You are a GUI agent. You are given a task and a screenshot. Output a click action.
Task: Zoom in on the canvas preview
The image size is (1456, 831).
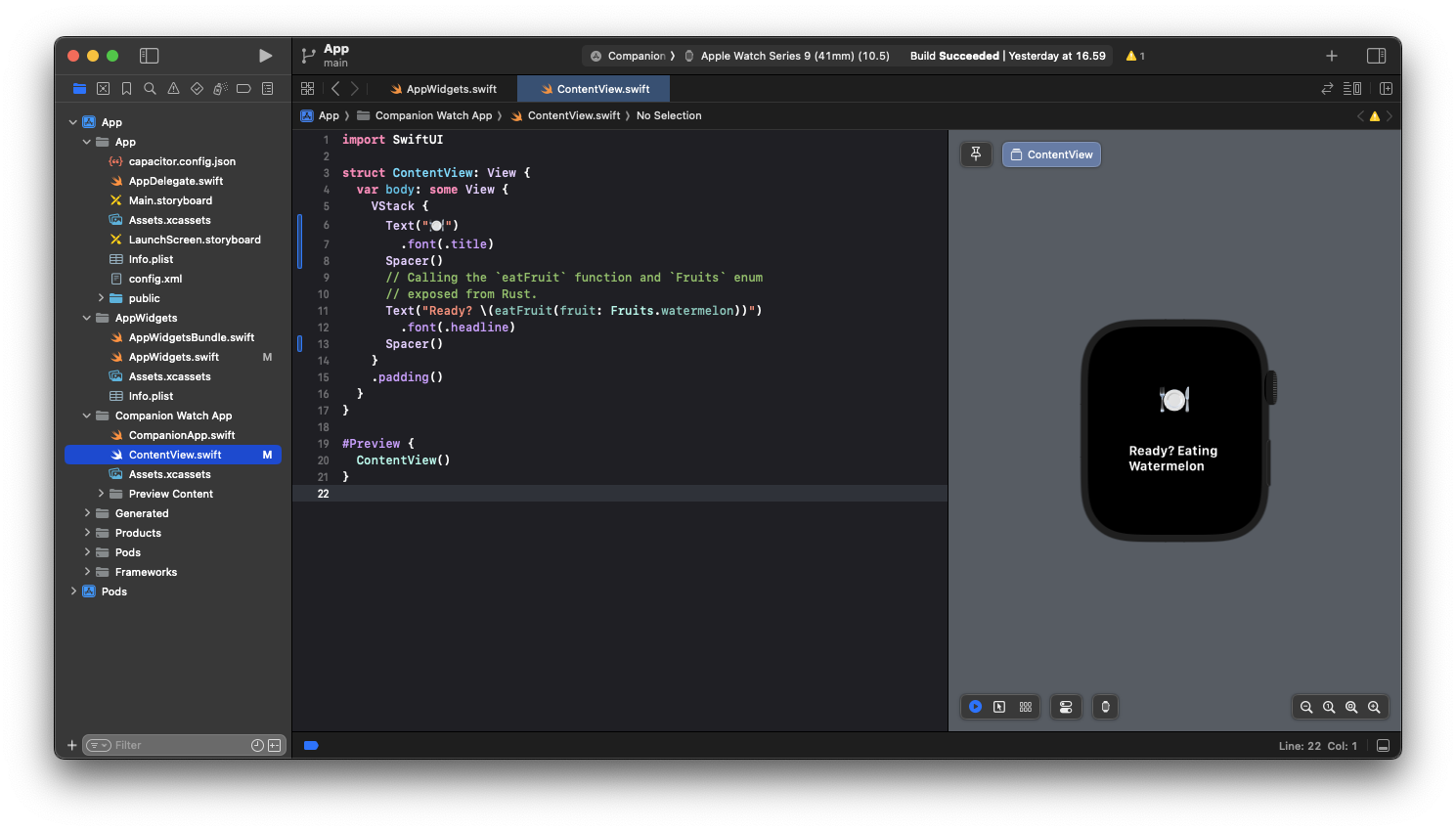pos(1374,707)
